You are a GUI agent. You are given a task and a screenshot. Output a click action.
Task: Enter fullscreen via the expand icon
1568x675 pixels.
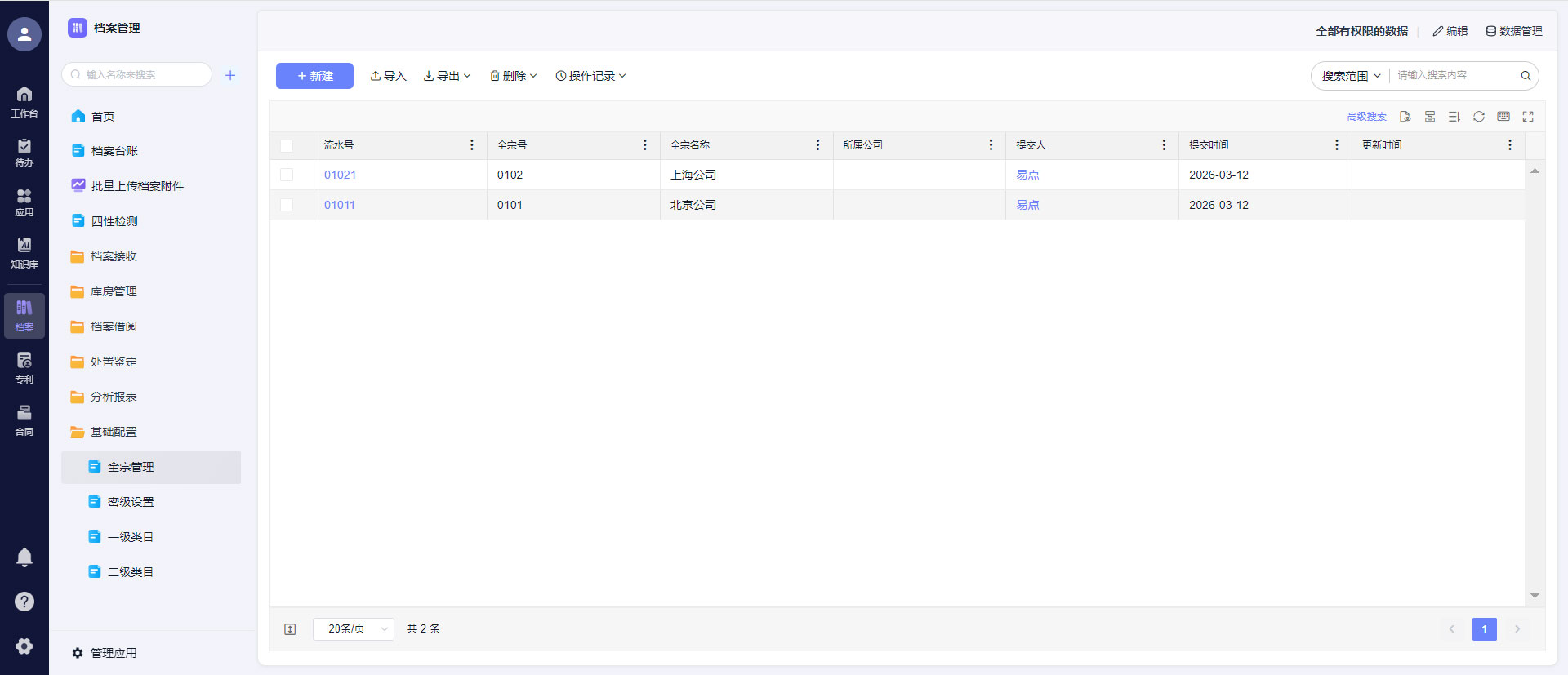tap(1527, 117)
